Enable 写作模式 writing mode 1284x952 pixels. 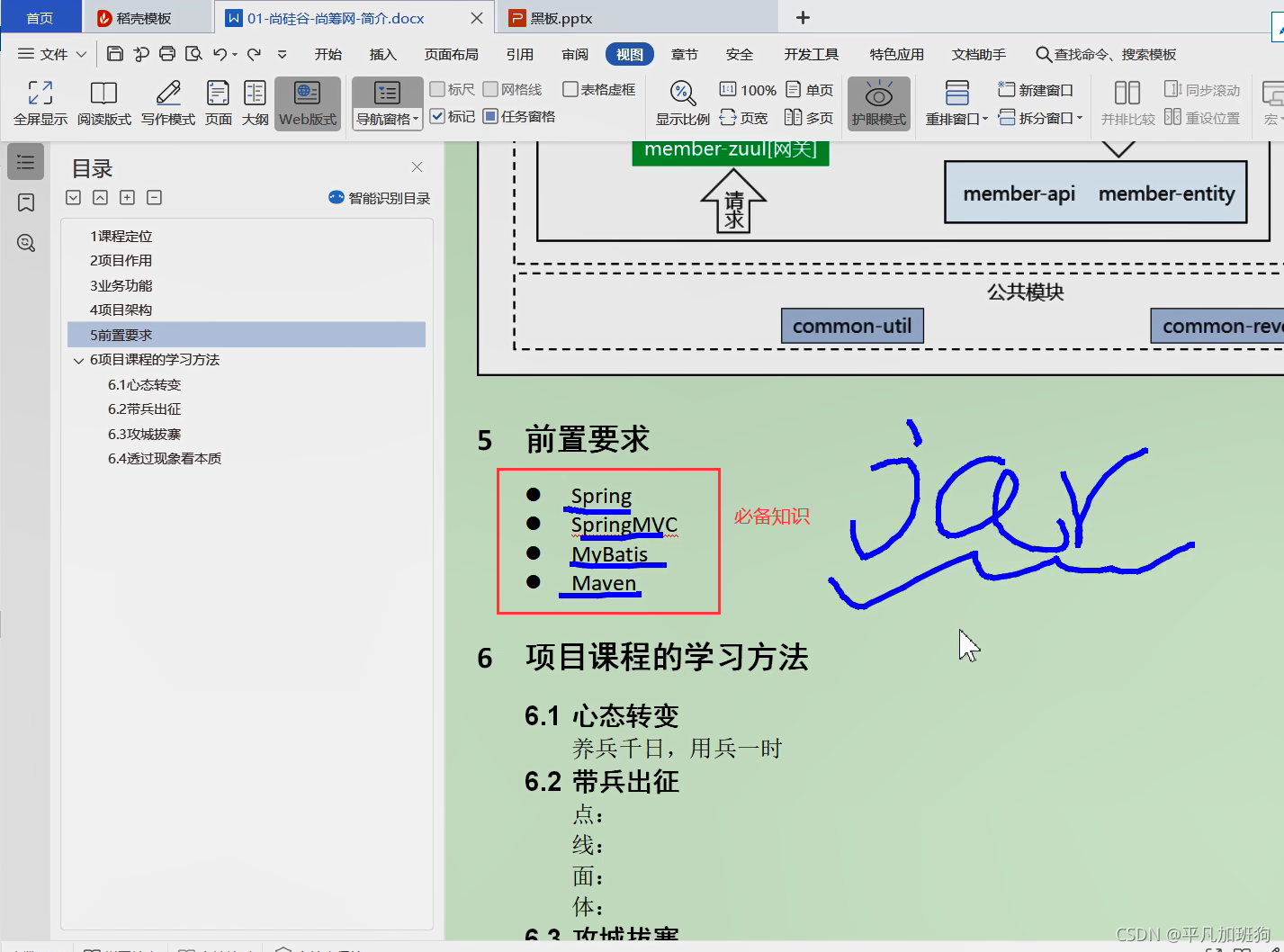click(168, 103)
